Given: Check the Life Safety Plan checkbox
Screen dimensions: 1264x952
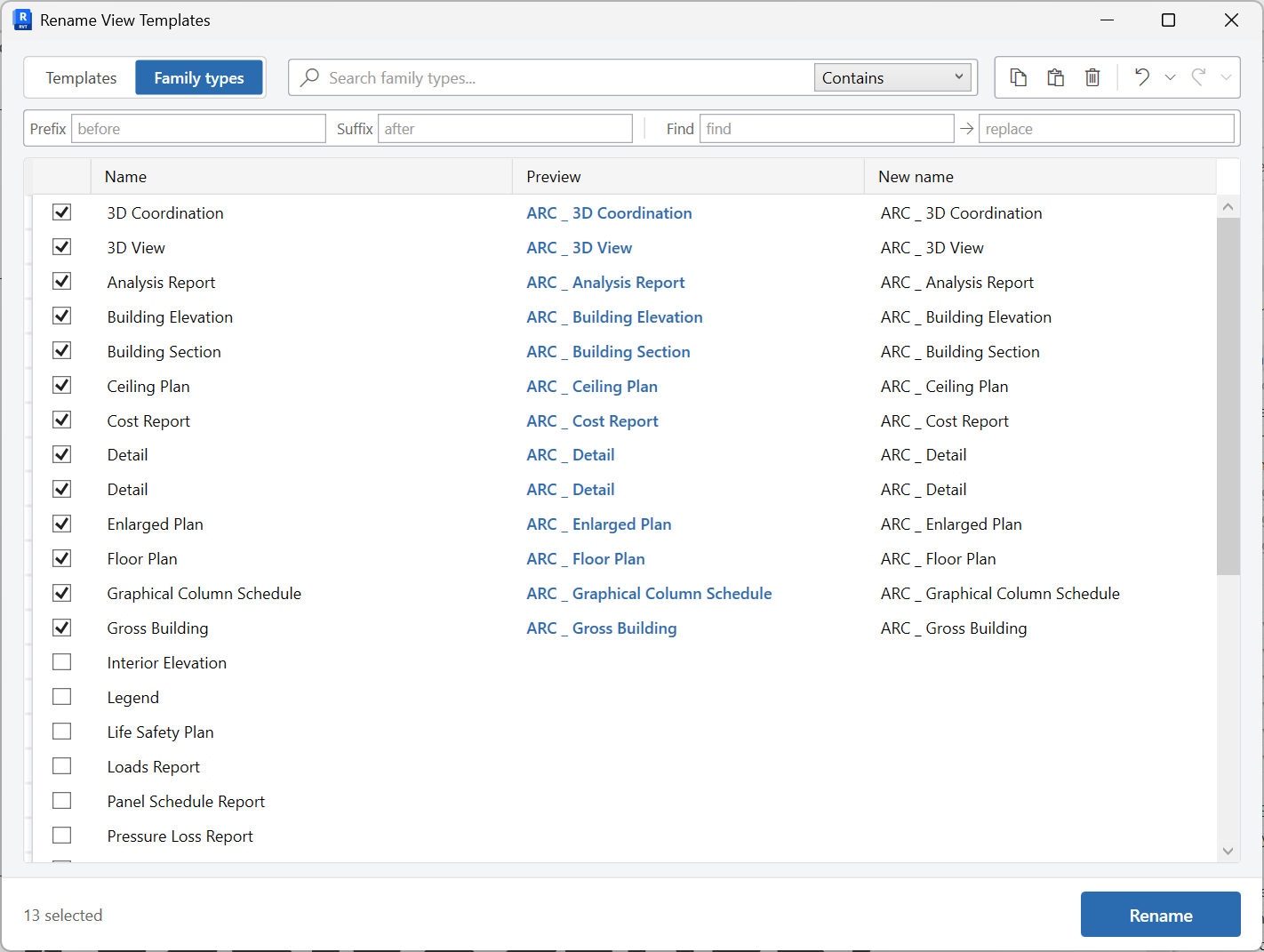Looking at the screenshot, I should coord(61,731).
